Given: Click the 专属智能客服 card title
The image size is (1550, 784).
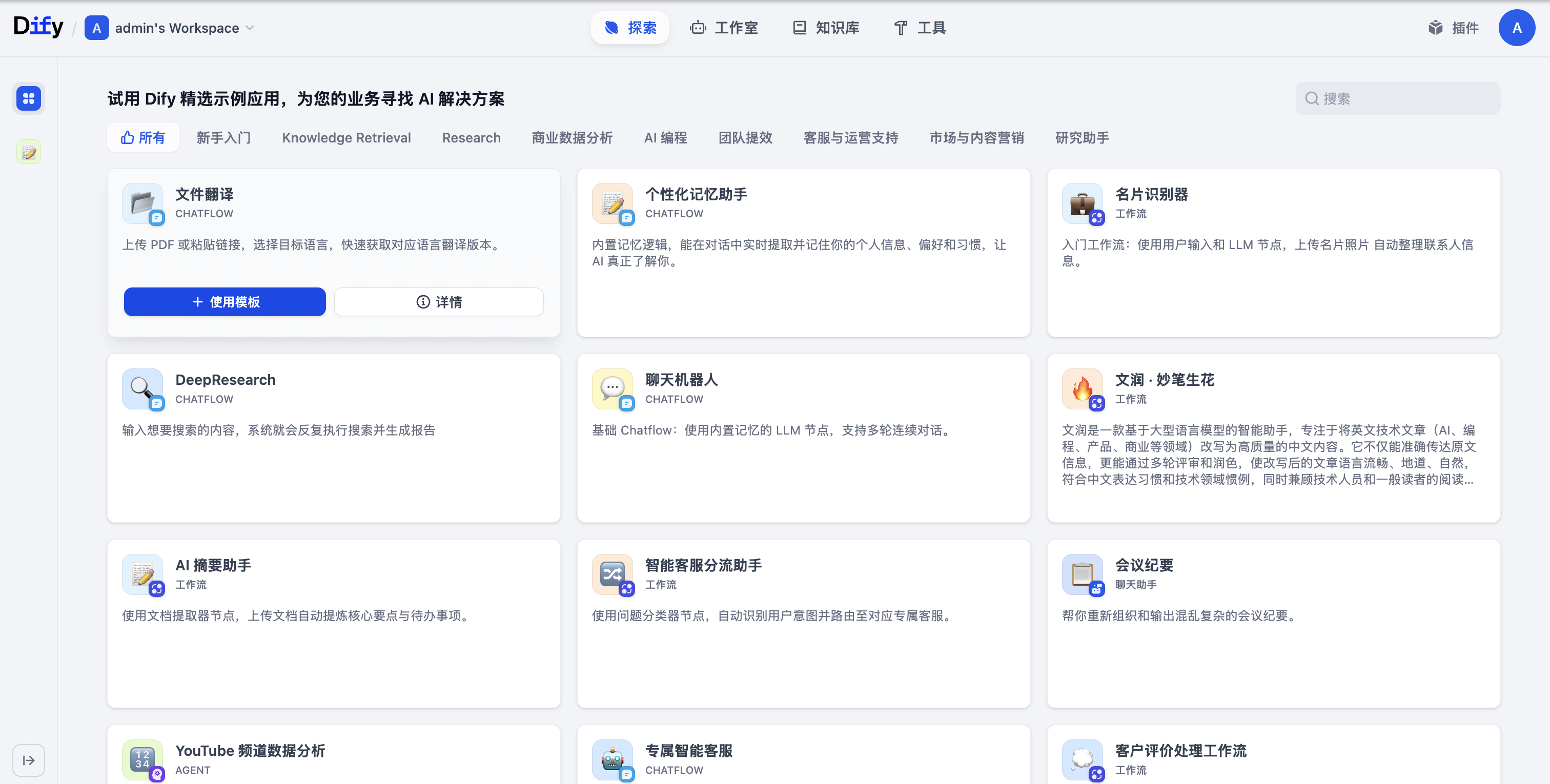Looking at the screenshot, I should tap(689, 750).
